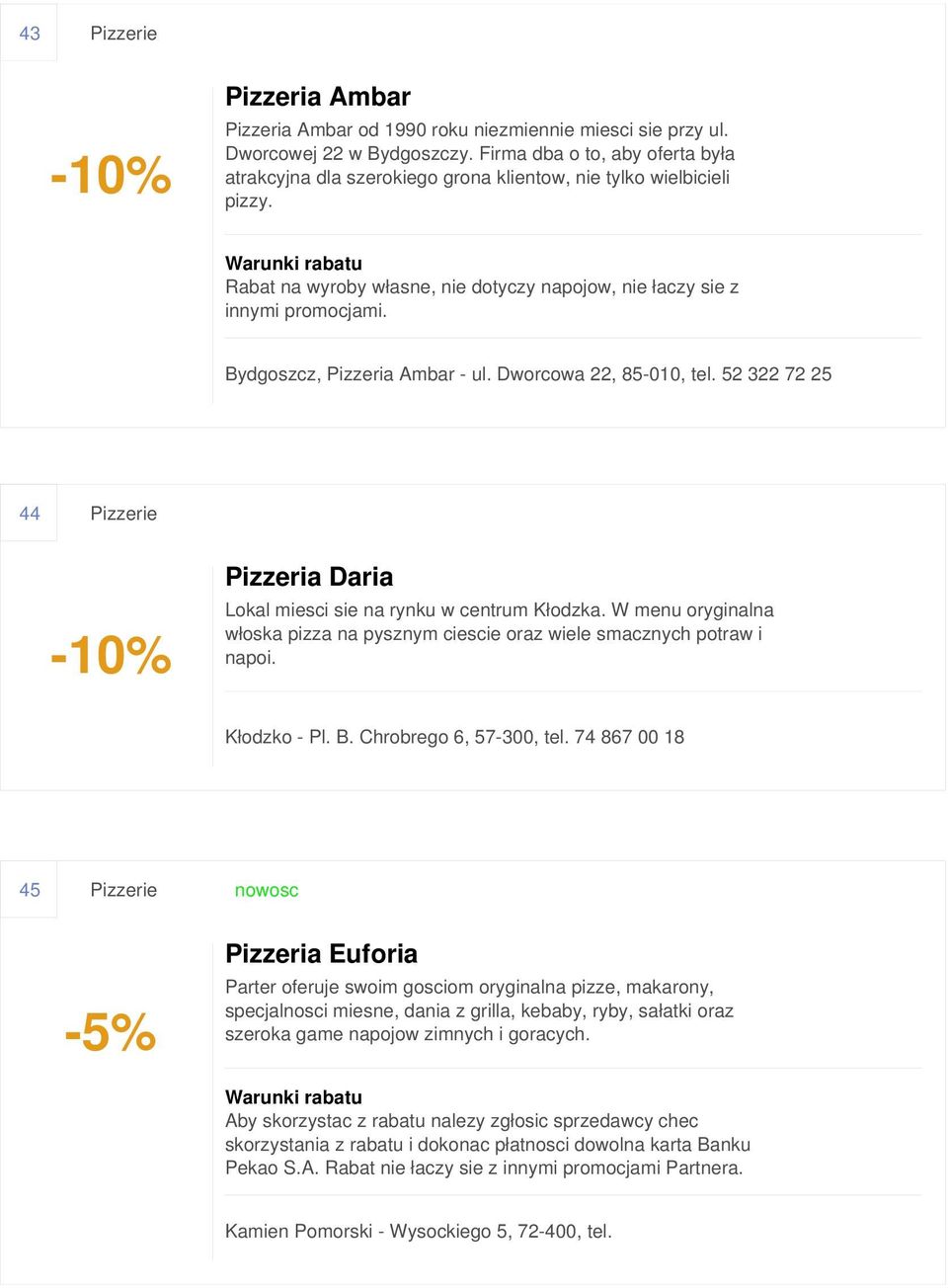Select entry number 45

(x=30, y=890)
